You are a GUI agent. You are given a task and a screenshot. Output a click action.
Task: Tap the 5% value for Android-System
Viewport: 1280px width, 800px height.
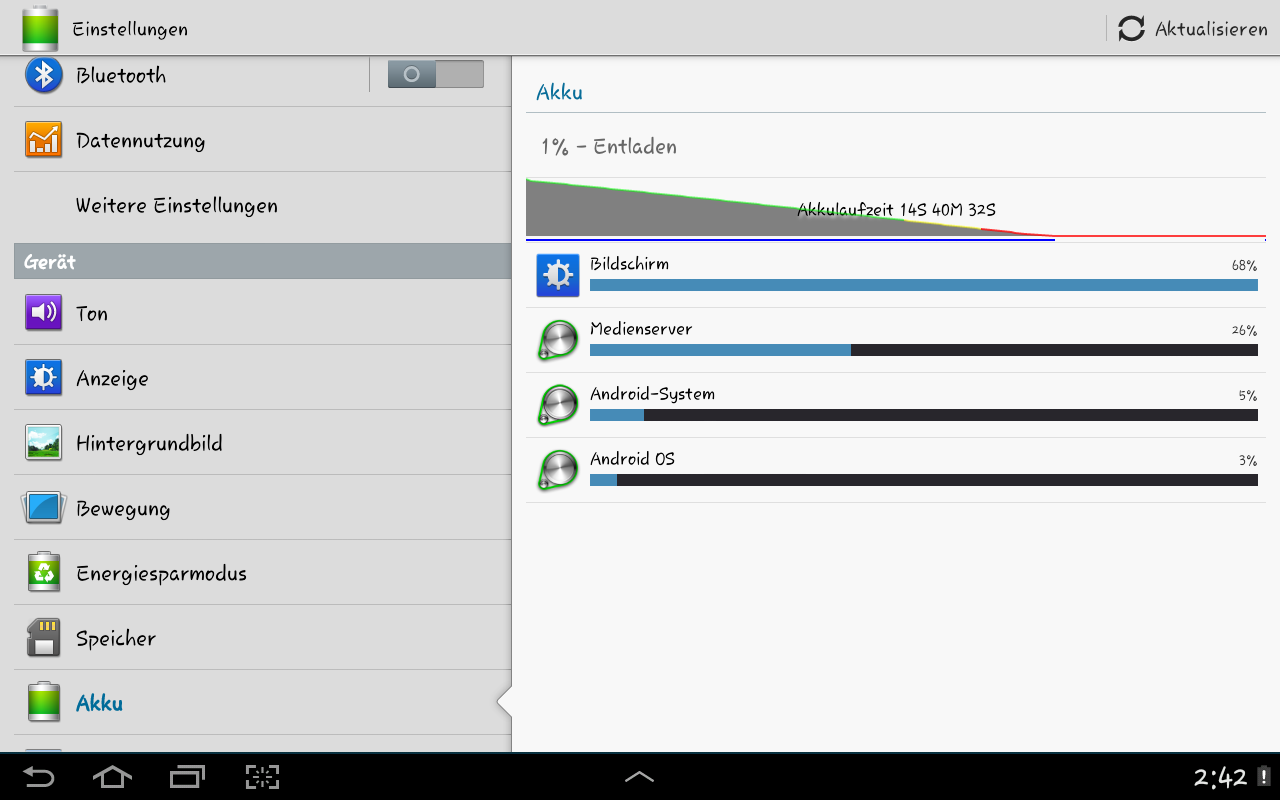1247,396
